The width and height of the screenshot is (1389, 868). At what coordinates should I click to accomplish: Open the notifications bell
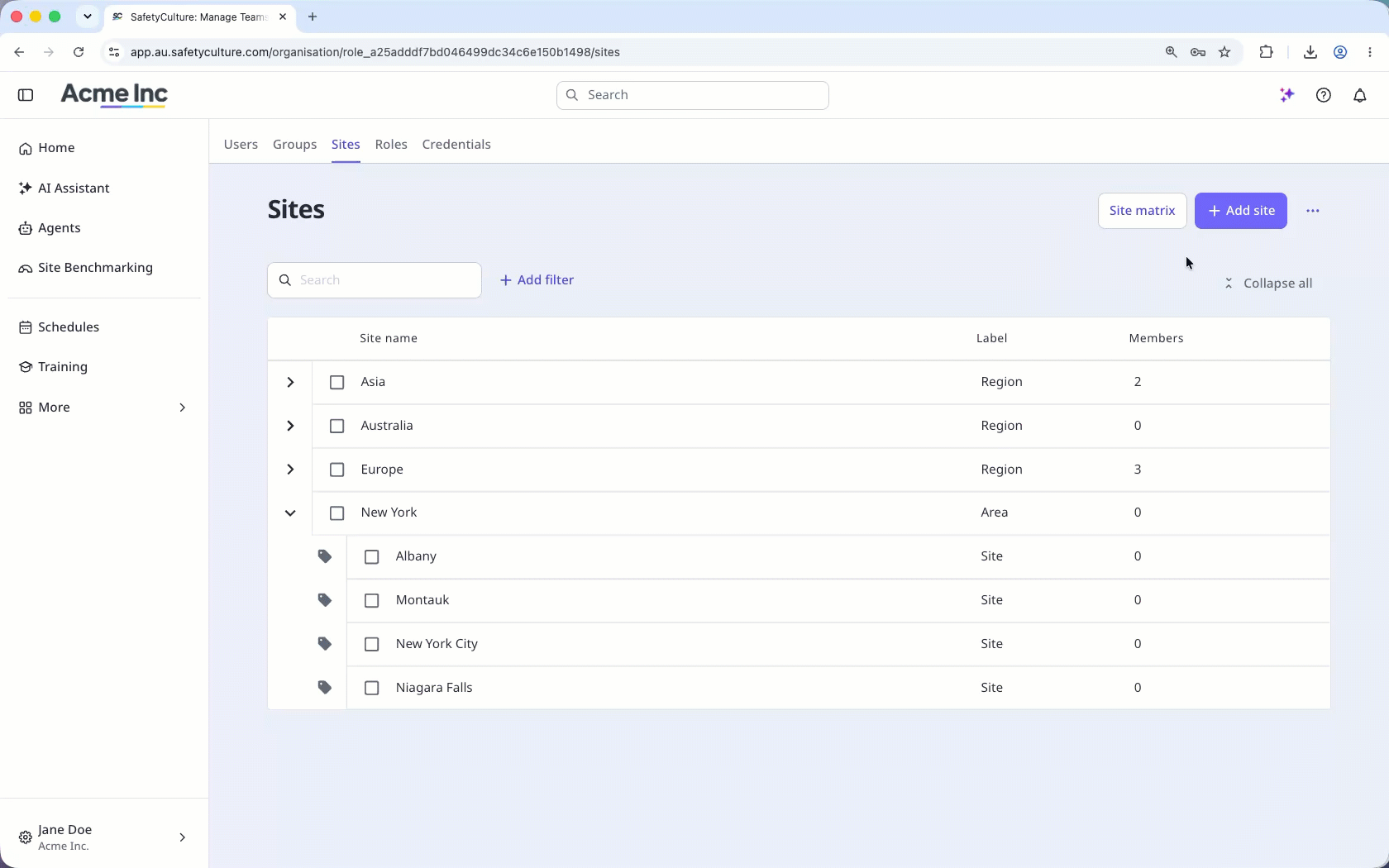pyautogui.click(x=1360, y=95)
